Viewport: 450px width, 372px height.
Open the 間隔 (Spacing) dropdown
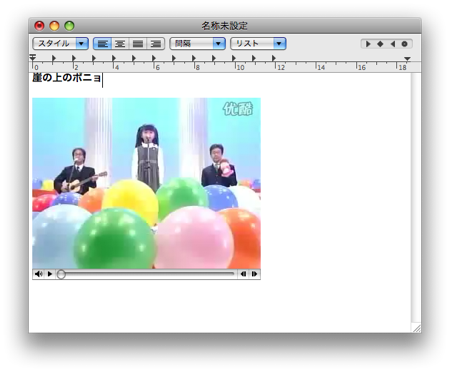198,43
